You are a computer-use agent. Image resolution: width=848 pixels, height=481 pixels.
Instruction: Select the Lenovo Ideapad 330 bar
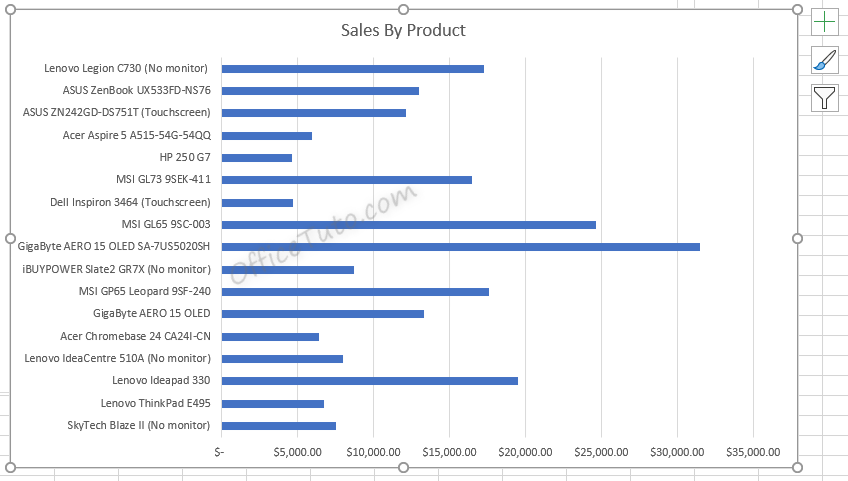pos(370,381)
